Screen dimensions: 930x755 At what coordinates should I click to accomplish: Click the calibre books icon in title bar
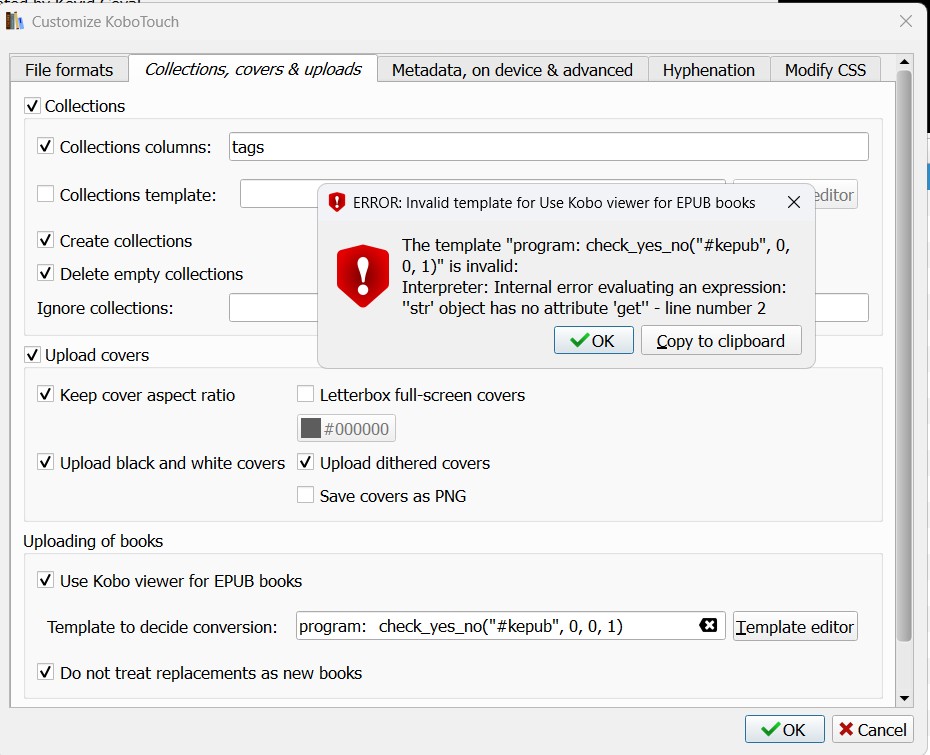click(14, 20)
